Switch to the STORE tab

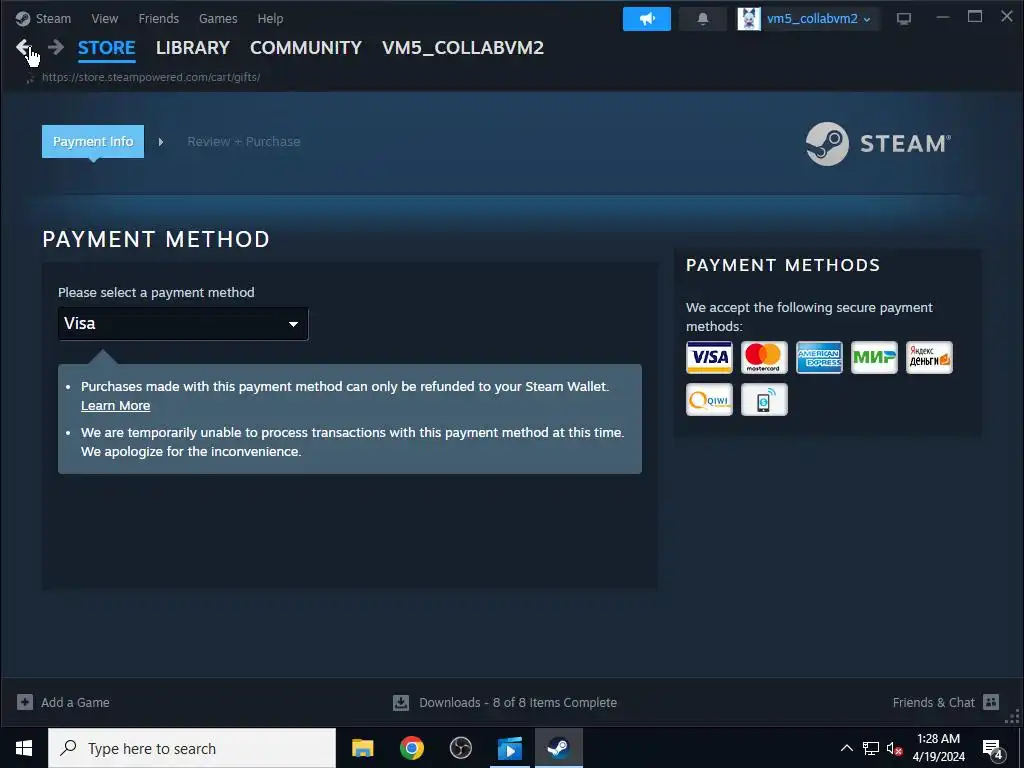106,48
